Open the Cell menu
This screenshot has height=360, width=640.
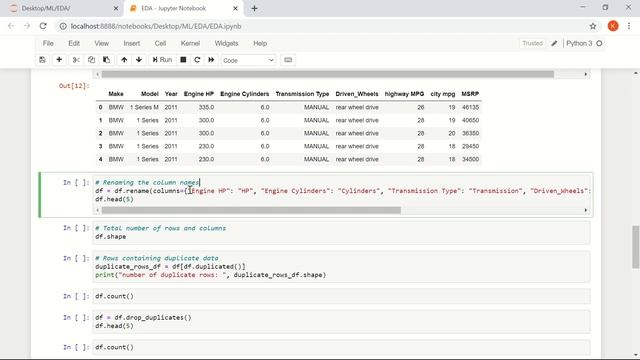coord(160,43)
